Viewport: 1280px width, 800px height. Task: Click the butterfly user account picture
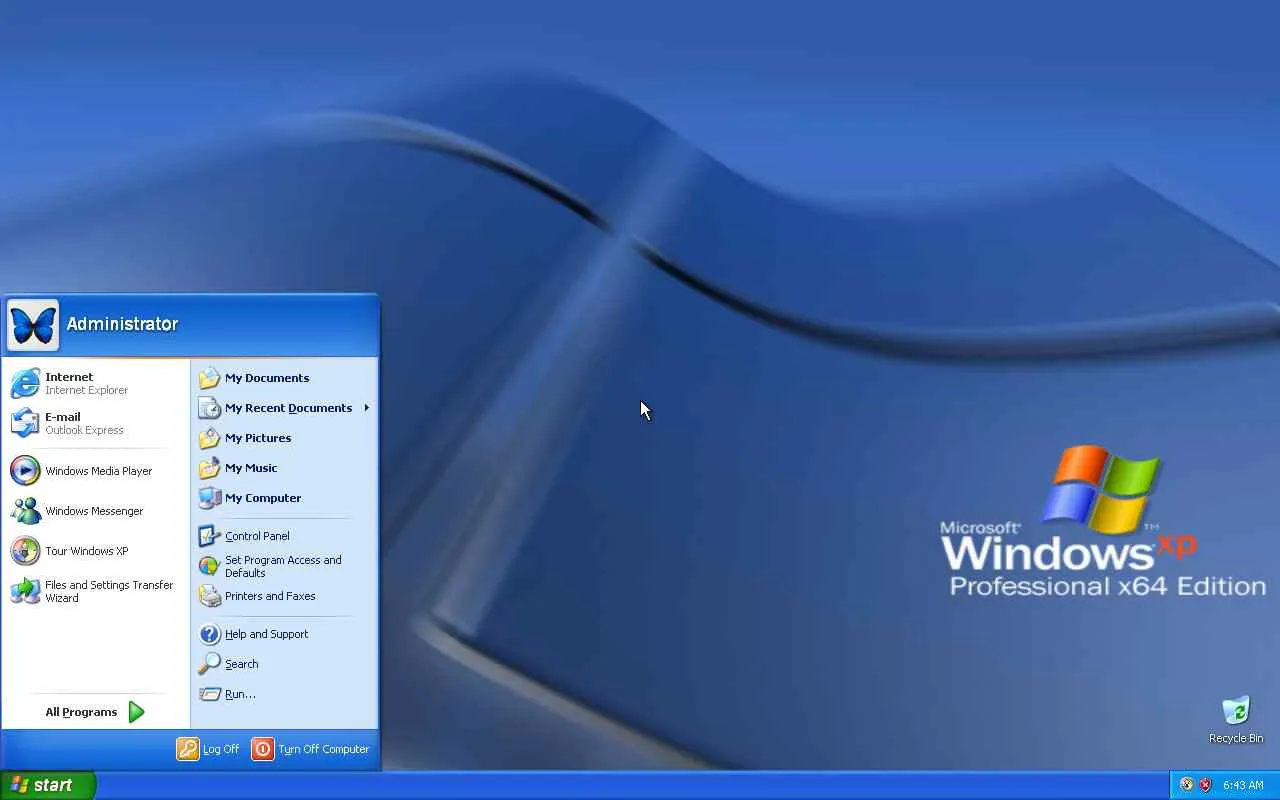click(33, 325)
